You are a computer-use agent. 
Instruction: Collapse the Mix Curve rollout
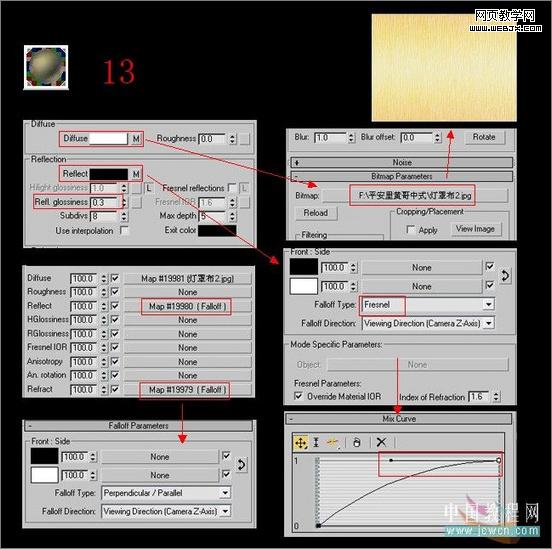tap(399, 419)
